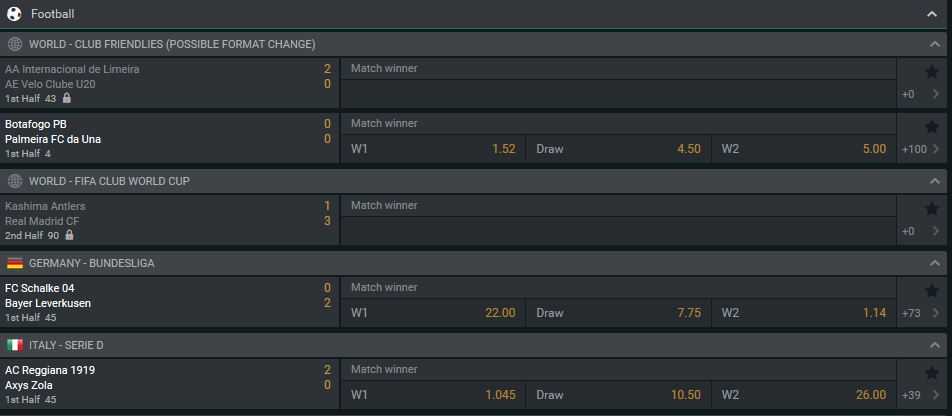The height and width of the screenshot is (416, 952).
Task: Collapse the Football section
Action: point(932,14)
